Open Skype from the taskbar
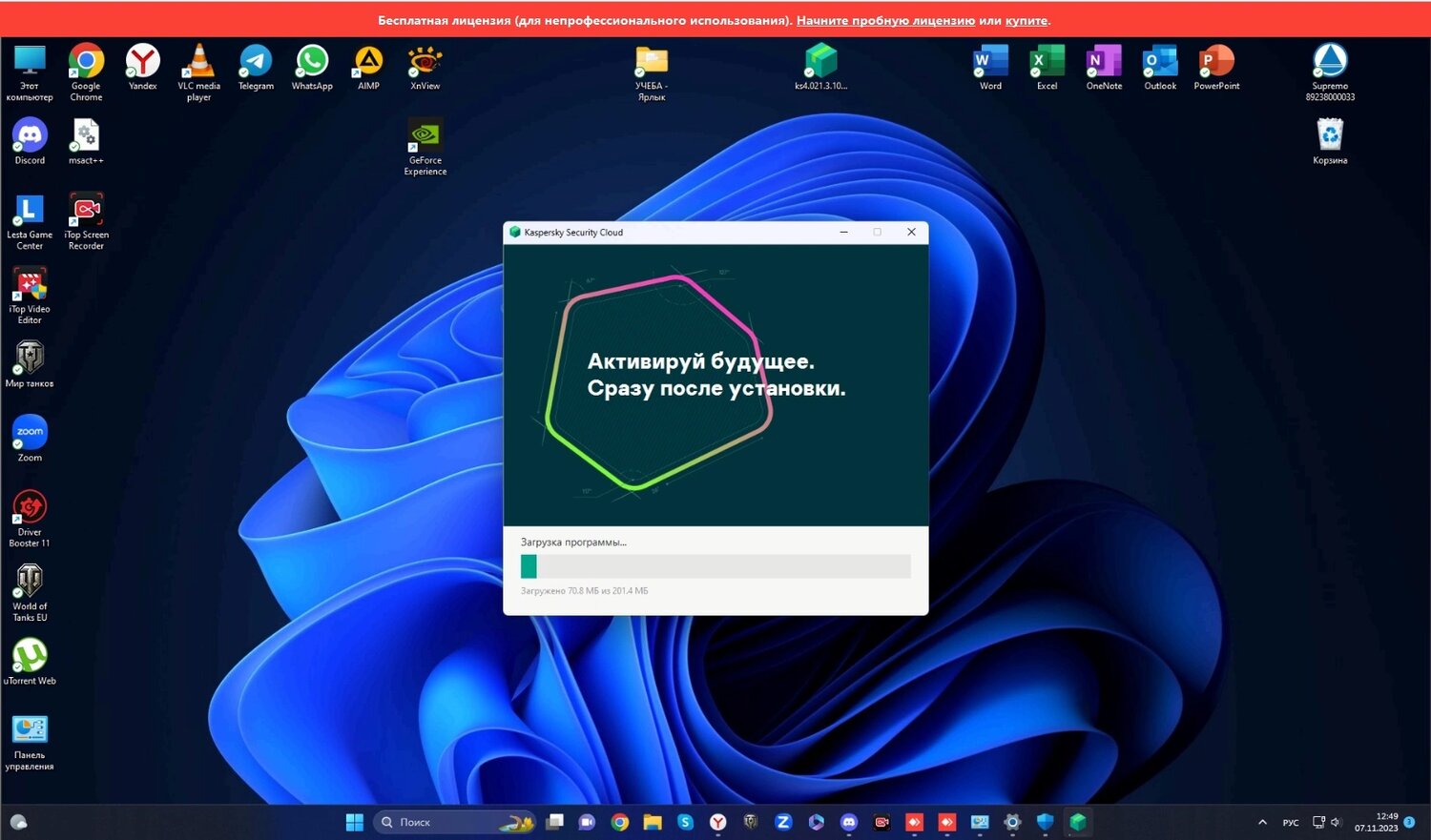Screen dimensions: 1431x840 (685, 822)
